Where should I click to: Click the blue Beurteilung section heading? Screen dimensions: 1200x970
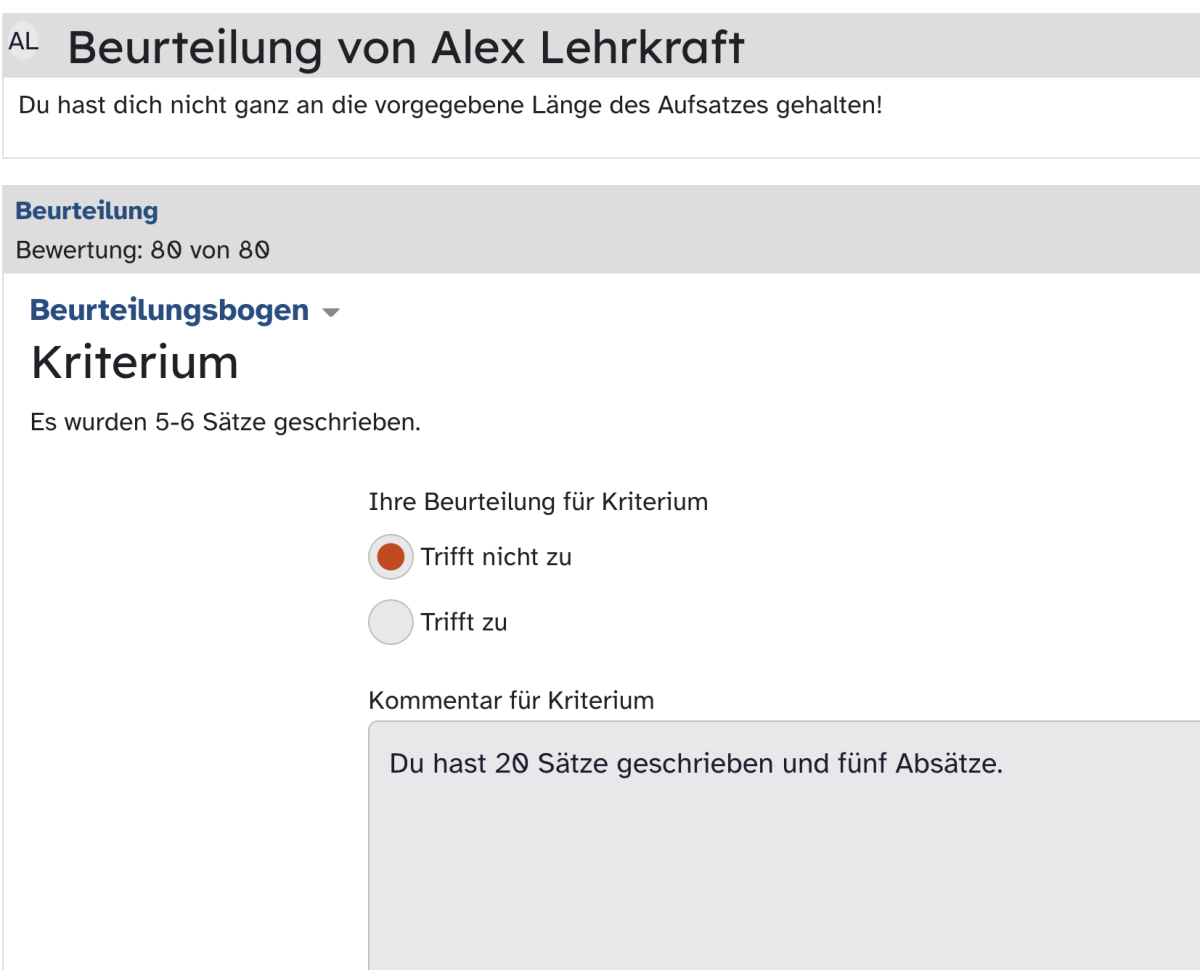coord(87,211)
